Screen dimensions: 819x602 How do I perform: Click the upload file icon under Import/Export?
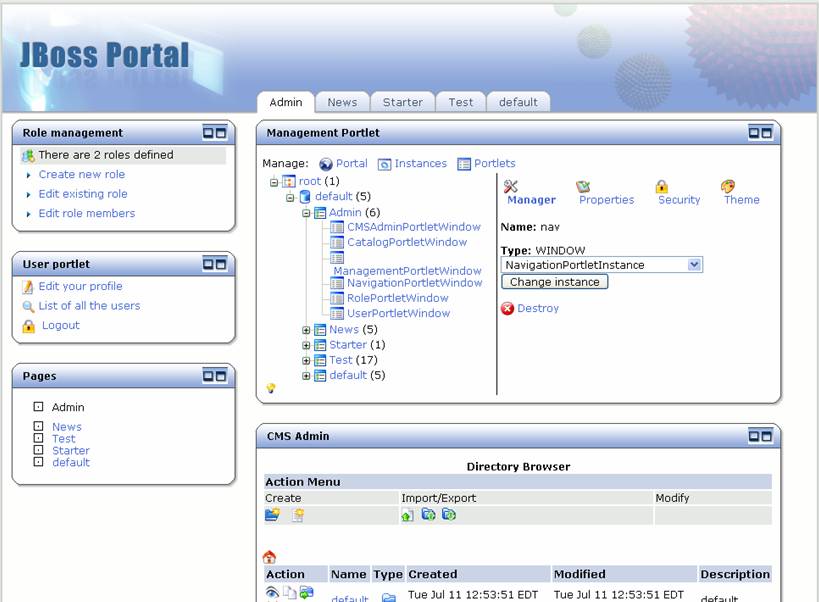tap(407, 515)
